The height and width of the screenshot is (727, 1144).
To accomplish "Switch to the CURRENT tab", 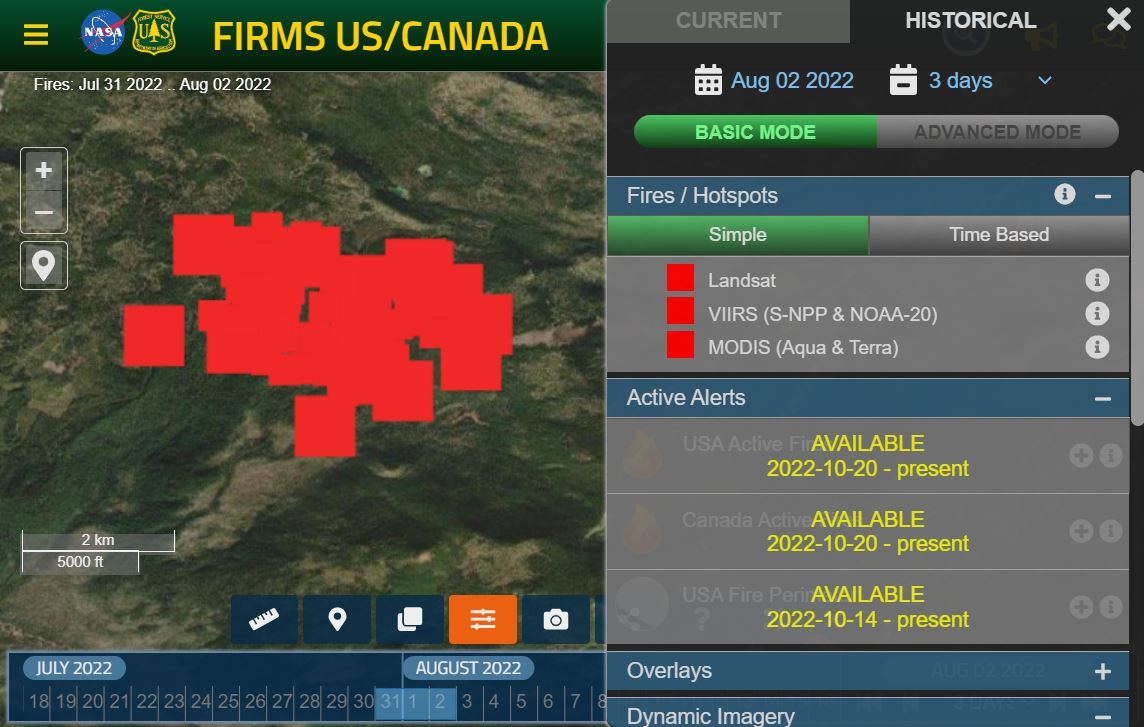I will click(728, 20).
